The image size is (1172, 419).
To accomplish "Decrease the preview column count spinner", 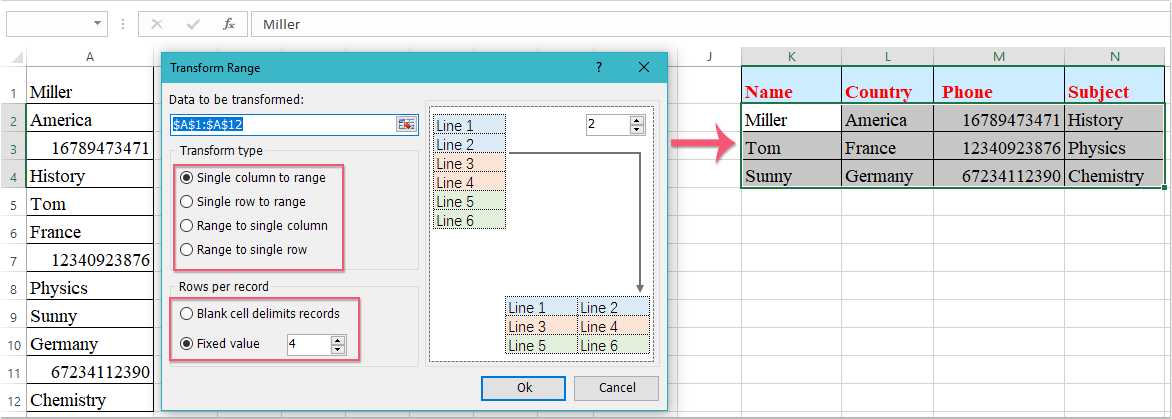I will (637, 129).
